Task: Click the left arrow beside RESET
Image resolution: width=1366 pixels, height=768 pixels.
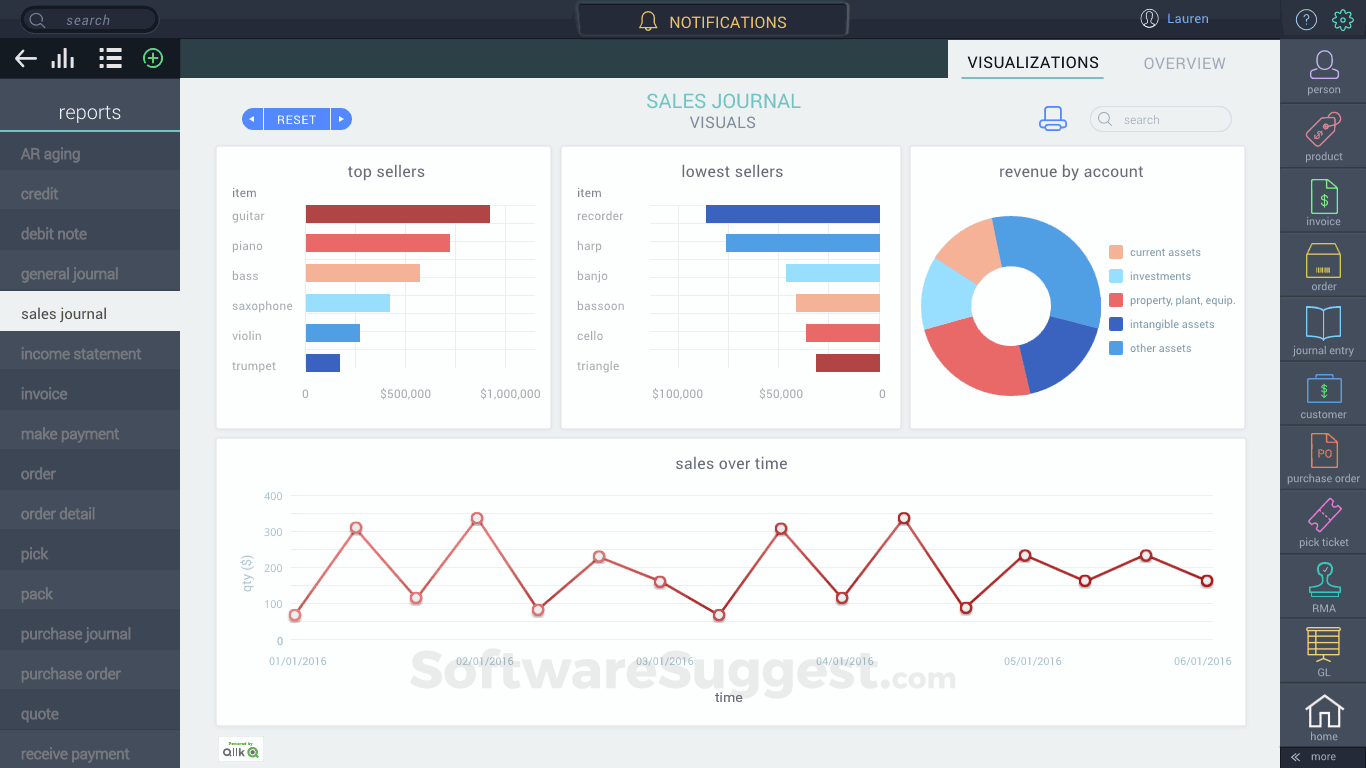Action: [252, 118]
